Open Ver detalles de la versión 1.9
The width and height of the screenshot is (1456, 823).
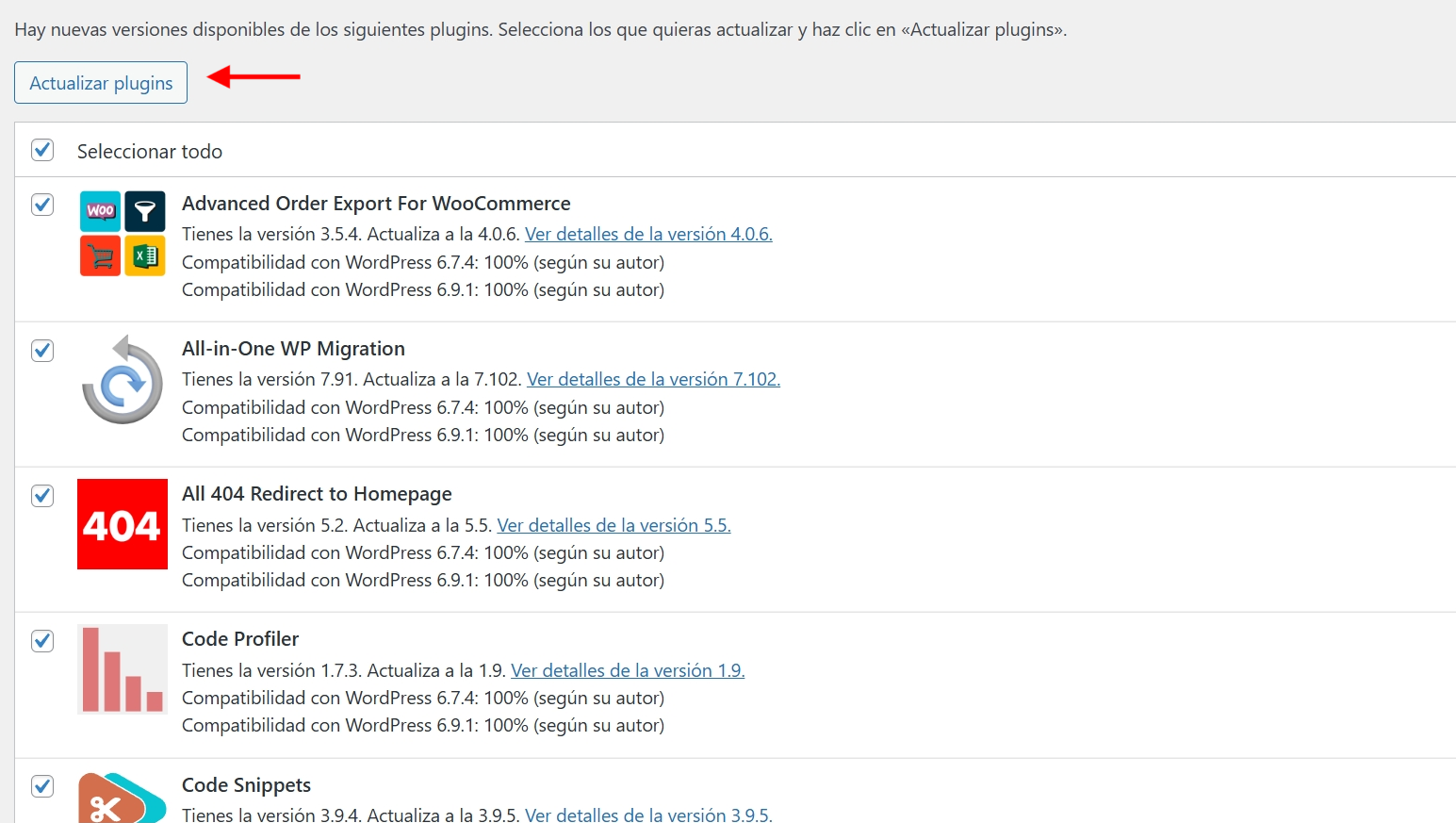coord(628,670)
